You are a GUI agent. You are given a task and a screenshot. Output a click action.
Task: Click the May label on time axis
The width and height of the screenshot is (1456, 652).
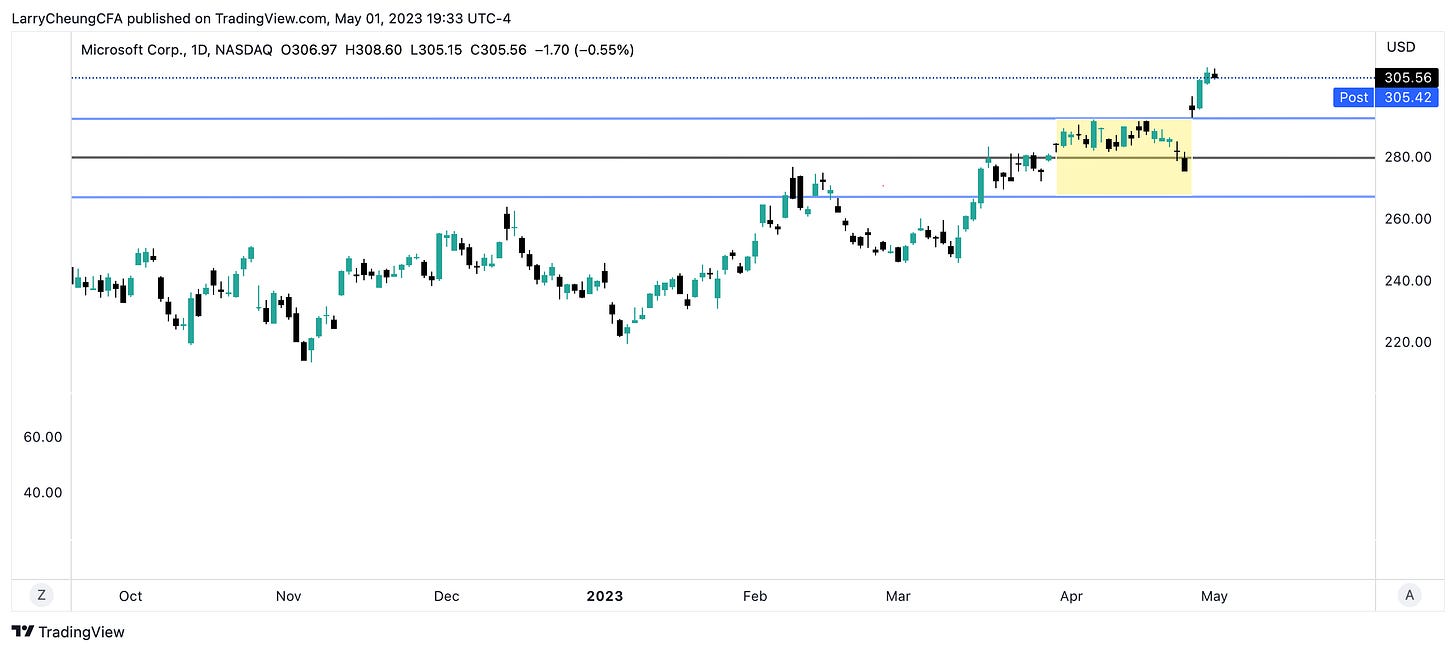1214,596
